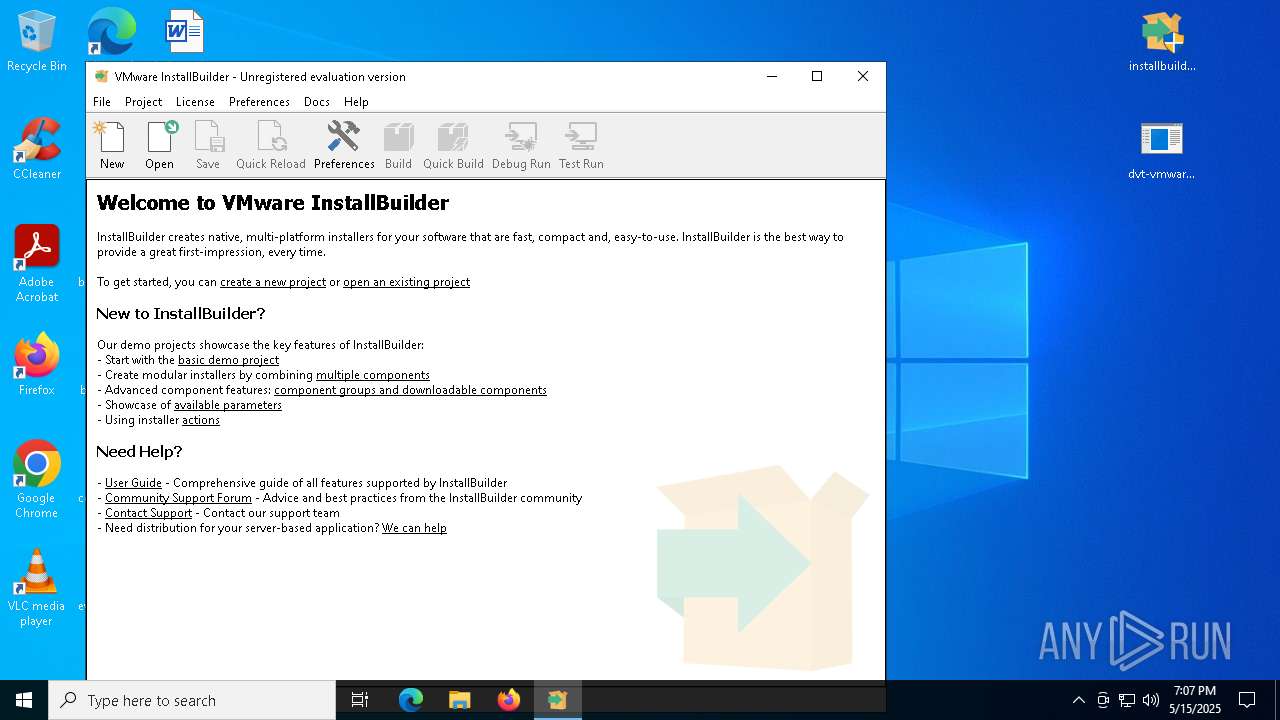
Task: Click the Contact Support link
Action: [x=148, y=513]
